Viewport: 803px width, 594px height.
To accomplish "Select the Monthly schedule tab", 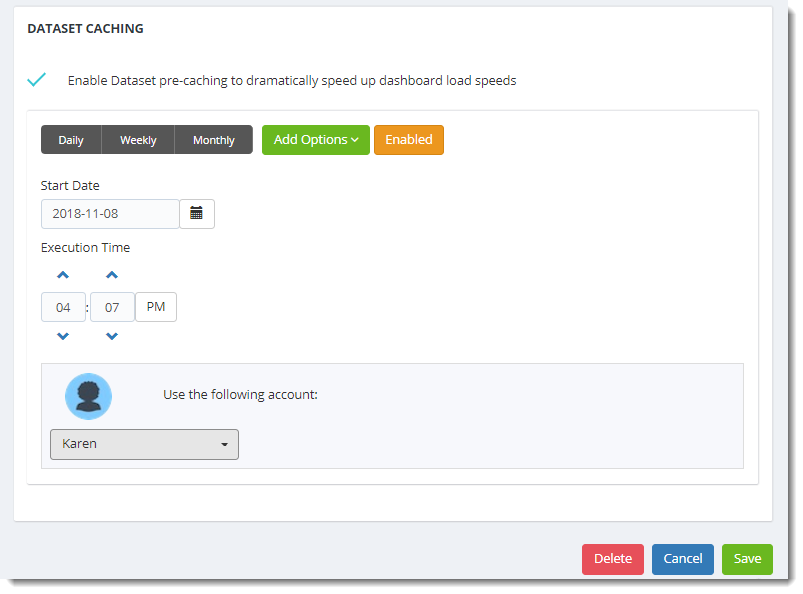I will pyautogui.click(x=214, y=140).
